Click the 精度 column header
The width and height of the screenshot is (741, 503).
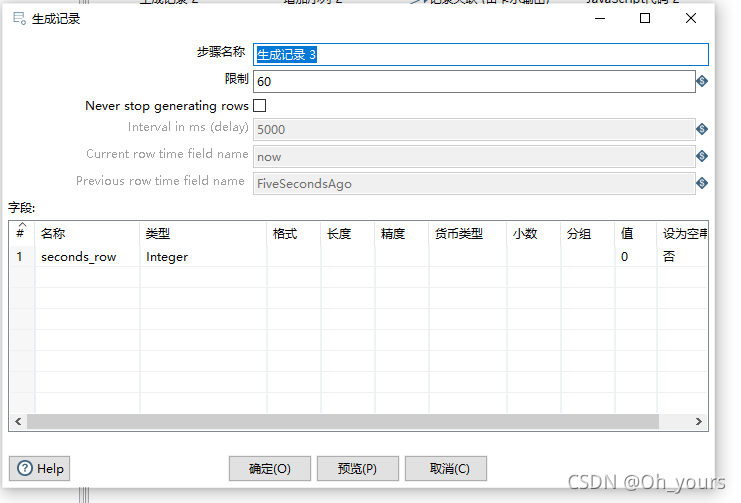(x=402, y=233)
